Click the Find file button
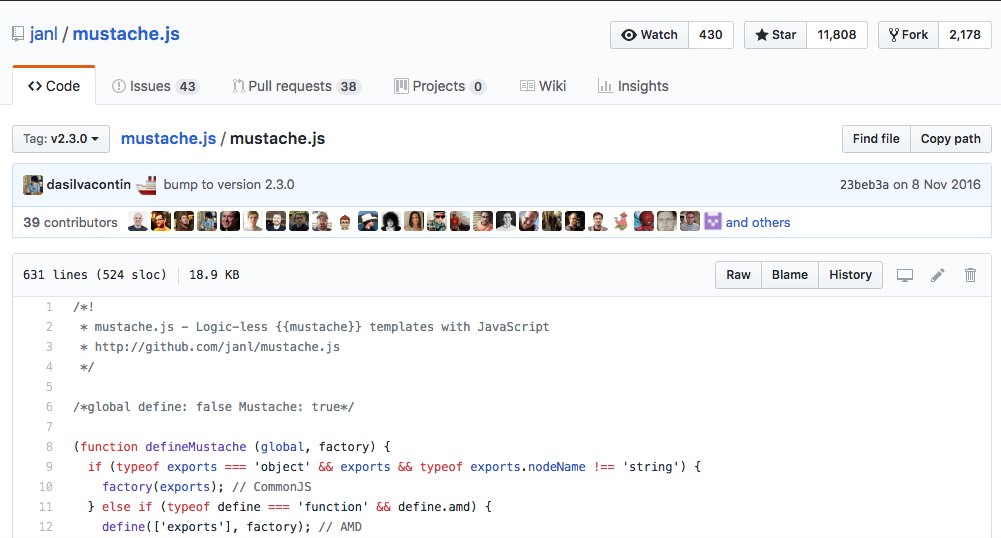This screenshot has height=538, width=1001. pyautogui.click(x=876, y=139)
